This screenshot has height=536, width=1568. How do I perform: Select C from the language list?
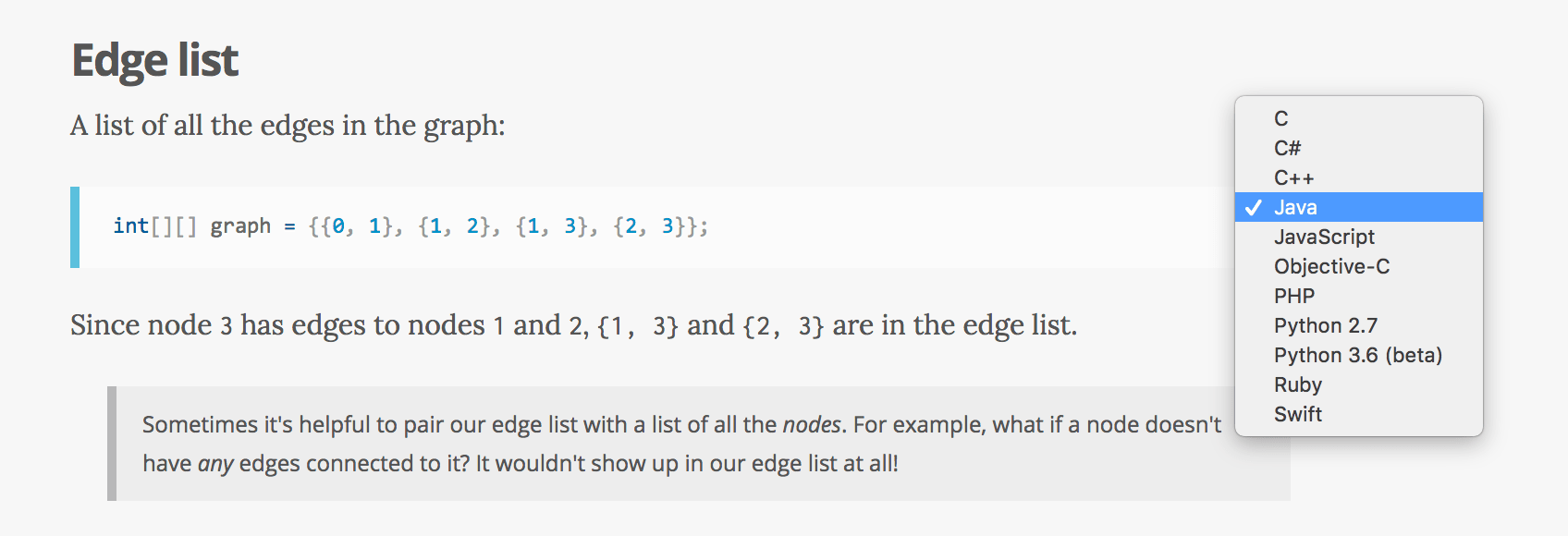coord(1358,118)
